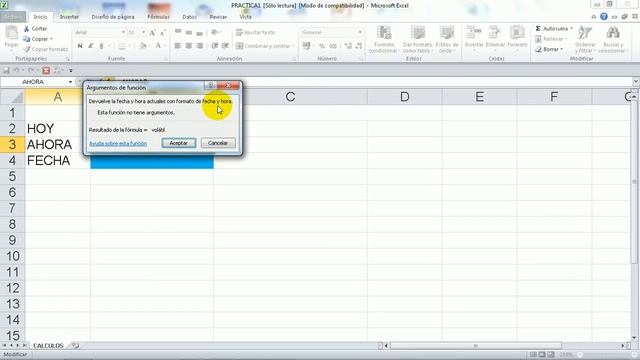
Task: Center text horizontally
Action: click(189, 46)
